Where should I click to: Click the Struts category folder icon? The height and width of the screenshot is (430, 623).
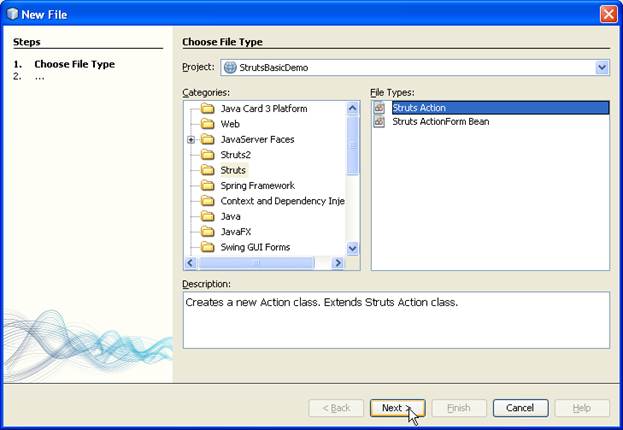tap(207, 170)
